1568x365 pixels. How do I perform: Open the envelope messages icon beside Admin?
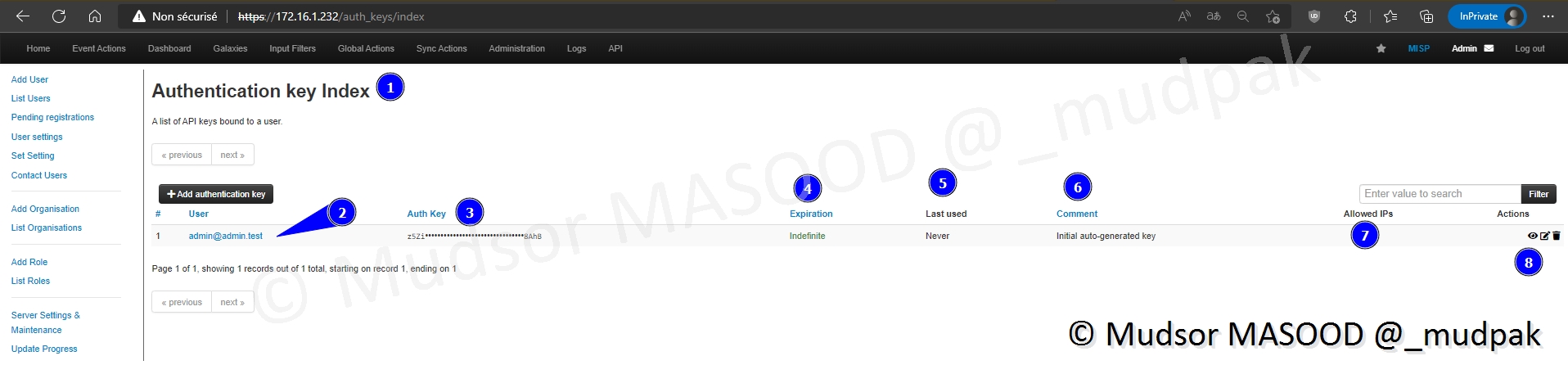tap(1489, 48)
